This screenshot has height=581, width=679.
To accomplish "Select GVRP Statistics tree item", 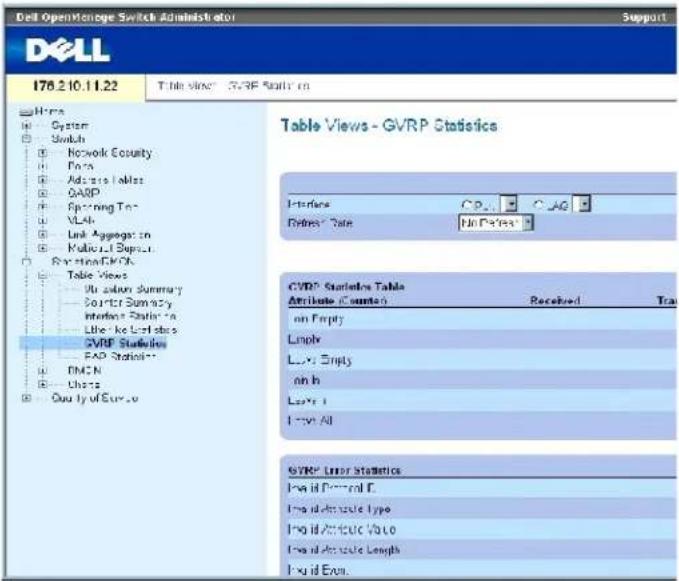I will point(125,343).
